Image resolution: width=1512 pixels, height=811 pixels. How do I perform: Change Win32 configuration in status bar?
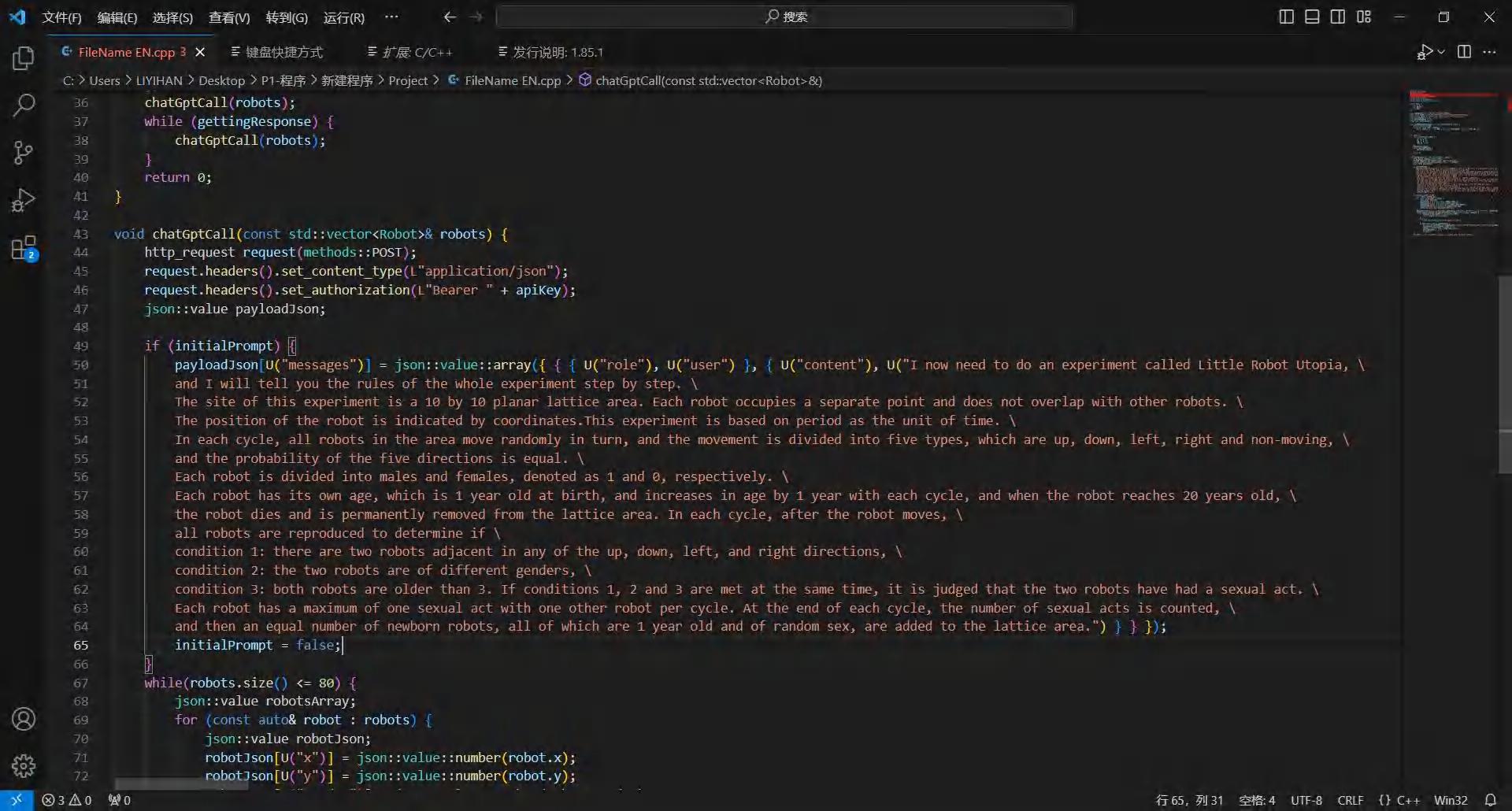(x=1451, y=800)
